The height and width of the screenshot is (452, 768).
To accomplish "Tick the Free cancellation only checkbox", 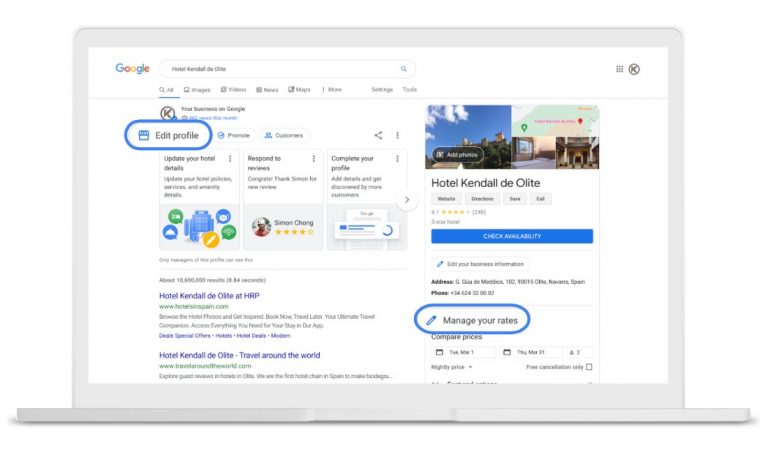I will 589,367.
